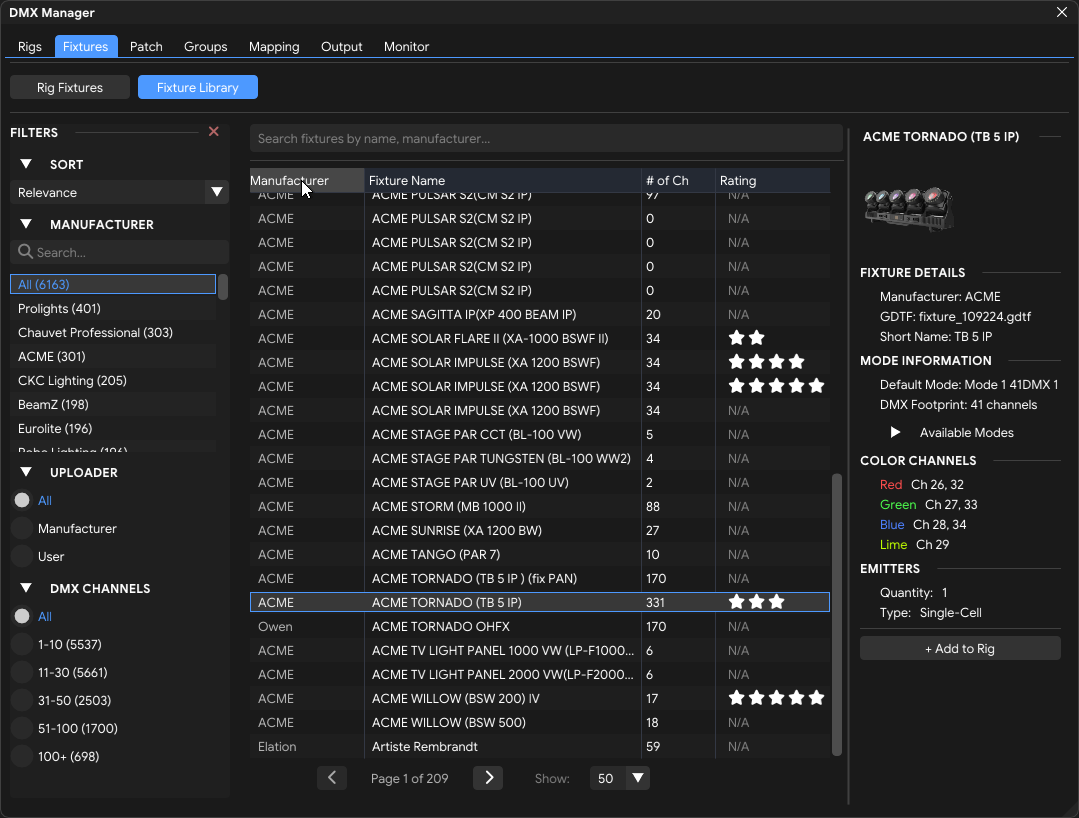Open the Show 50 per-page dropdown

[x=619, y=778]
